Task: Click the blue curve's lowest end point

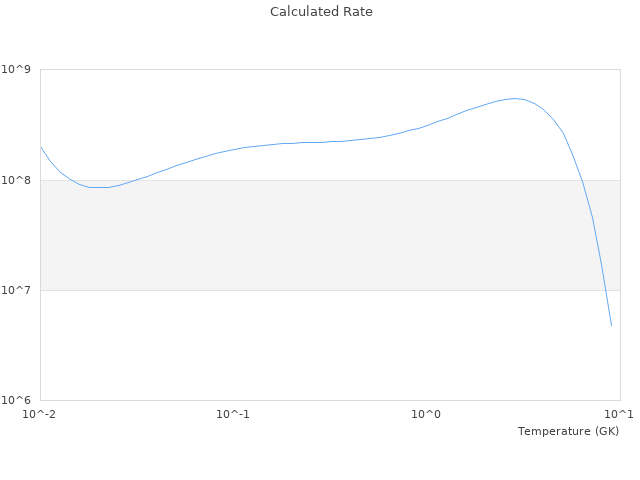Action: 611,325
